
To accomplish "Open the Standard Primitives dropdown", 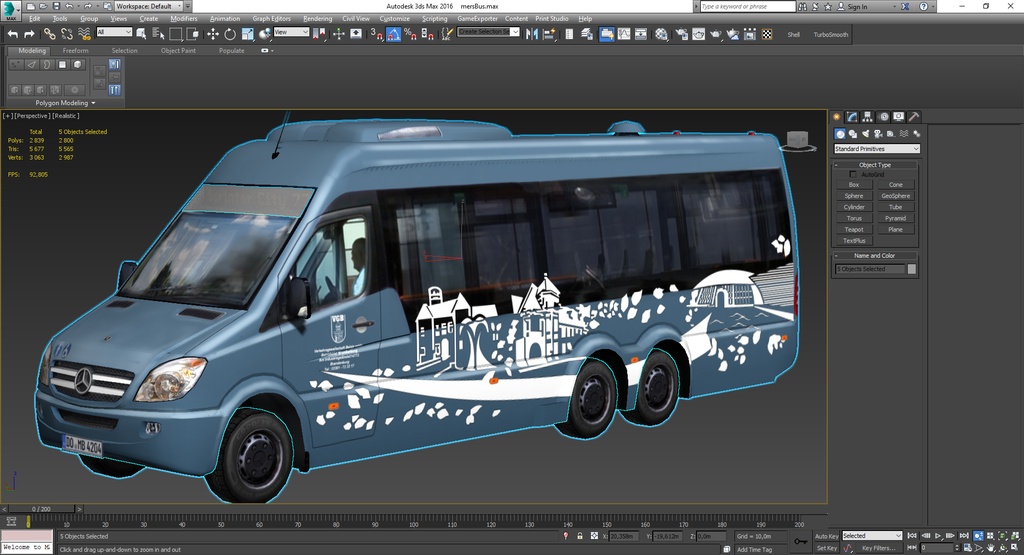I will (876, 149).
